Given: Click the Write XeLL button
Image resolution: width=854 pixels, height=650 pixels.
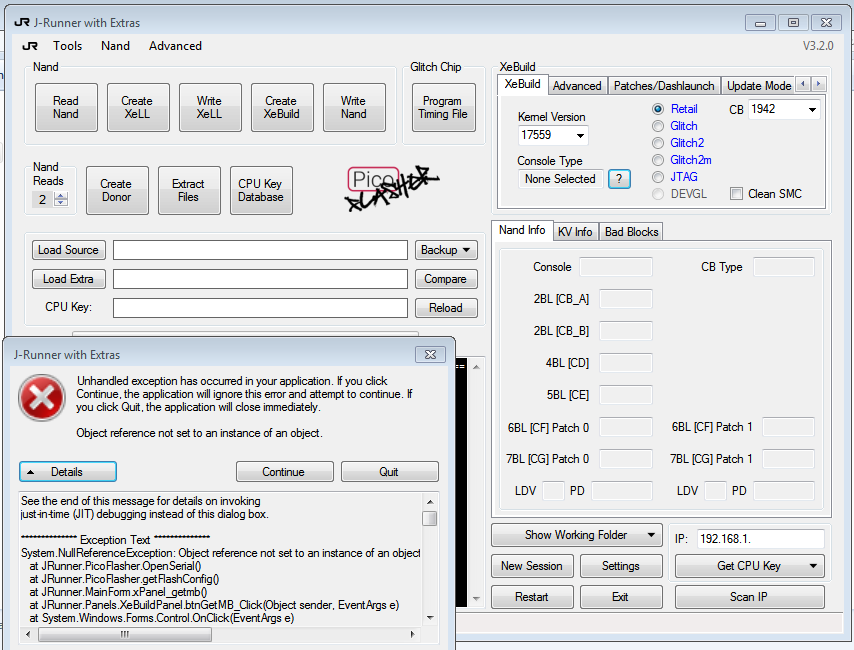Looking at the screenshot, I should tap(210, 107).
